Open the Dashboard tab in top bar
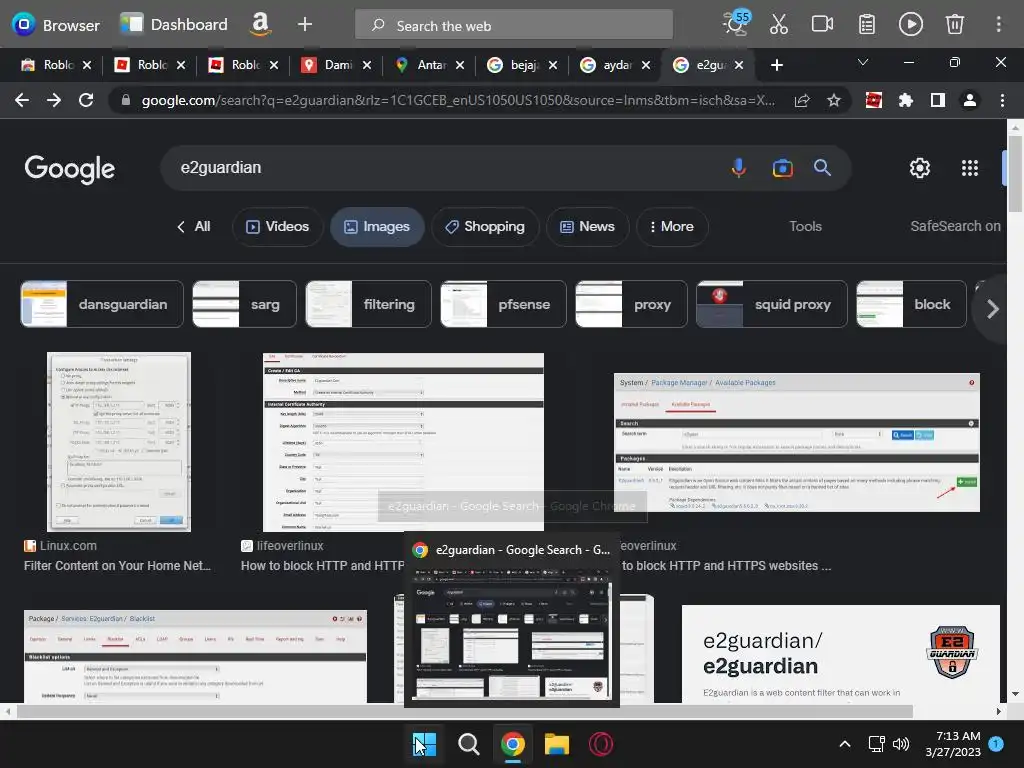Screen dimensions: 1024x768 [174, 24]
